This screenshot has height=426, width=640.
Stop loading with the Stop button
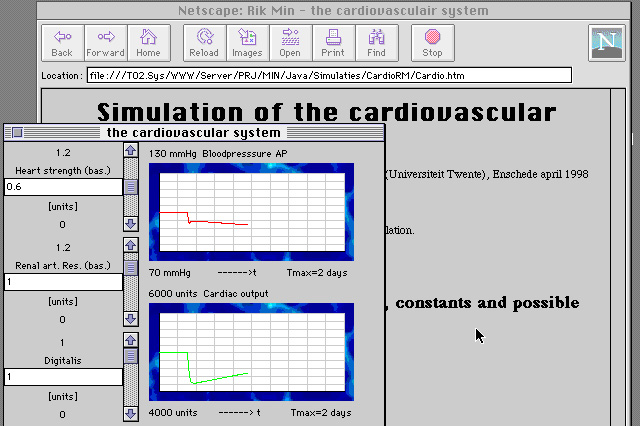click(x=432, y=43)
